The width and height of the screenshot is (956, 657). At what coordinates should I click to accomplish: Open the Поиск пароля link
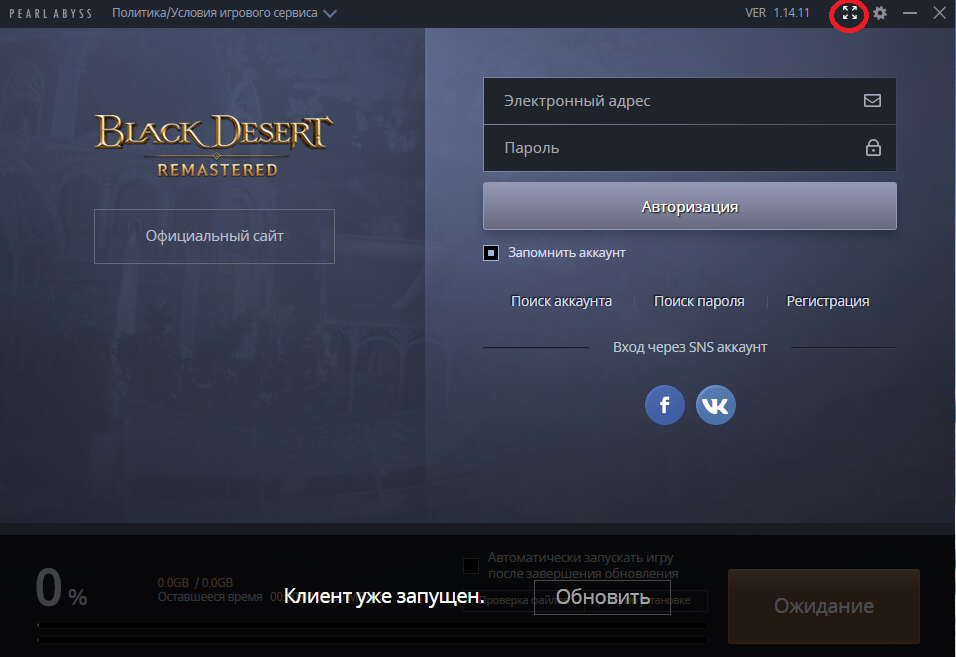(699, 301)
